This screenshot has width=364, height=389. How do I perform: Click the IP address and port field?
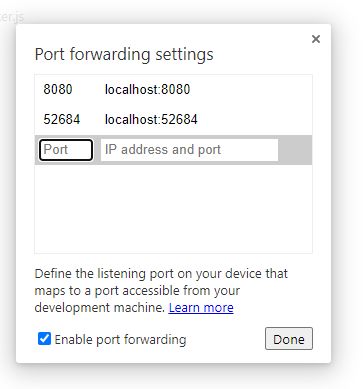tap(189, 150)
